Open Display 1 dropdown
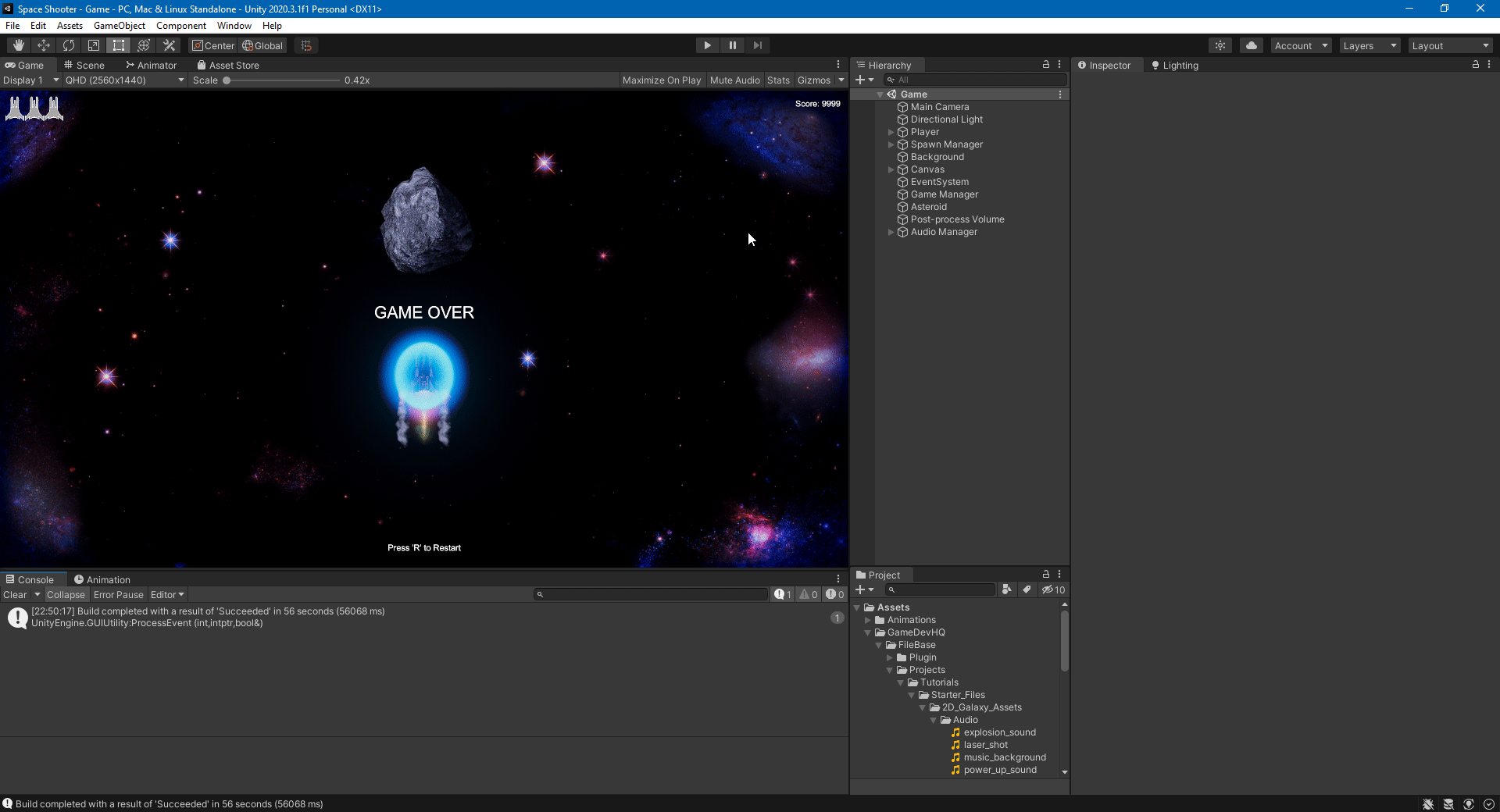Image resolution: width=1500 pixels, height=812 pixels. tap(31, 80)
